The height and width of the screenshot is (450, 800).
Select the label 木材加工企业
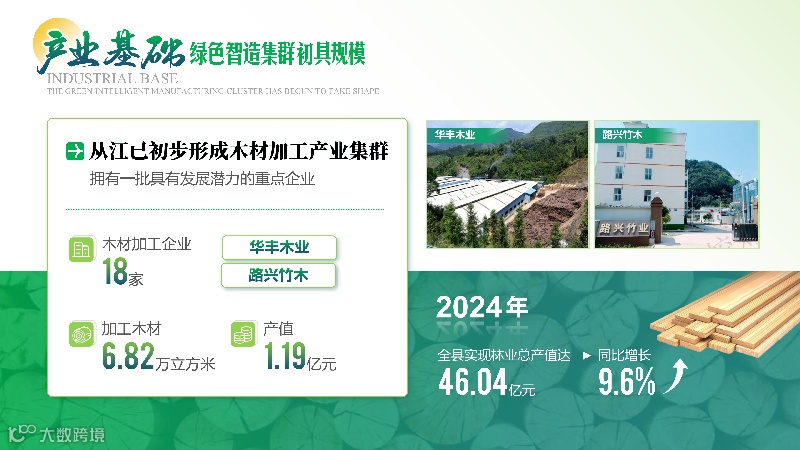click(x=147, y=244)
